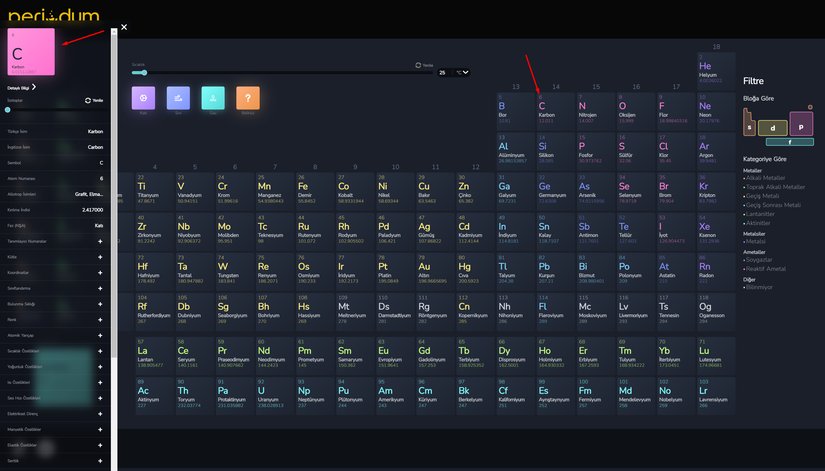
Task: Click the temperature value input showing 25
Action: (x=443, y=72)
